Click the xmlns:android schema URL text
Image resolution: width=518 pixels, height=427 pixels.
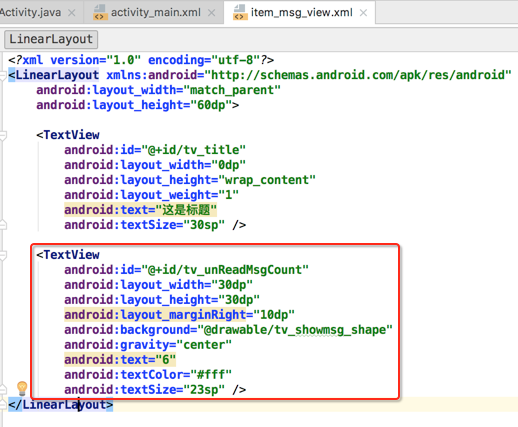pyautogui.click(x=358, y=75)
